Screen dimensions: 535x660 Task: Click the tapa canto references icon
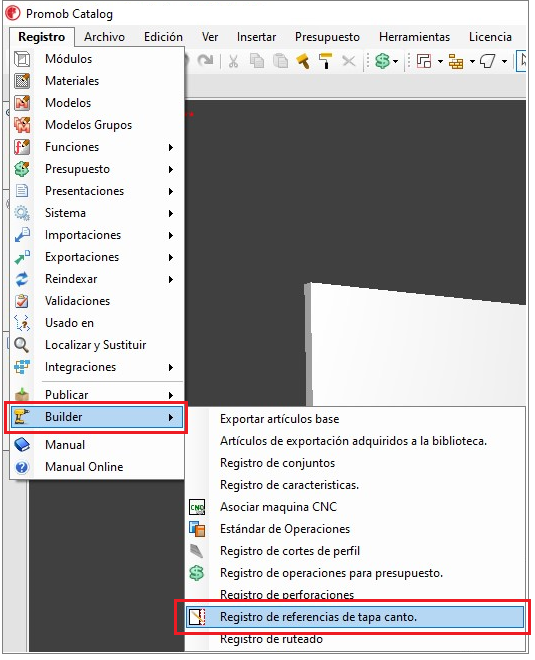coord(197,617)
